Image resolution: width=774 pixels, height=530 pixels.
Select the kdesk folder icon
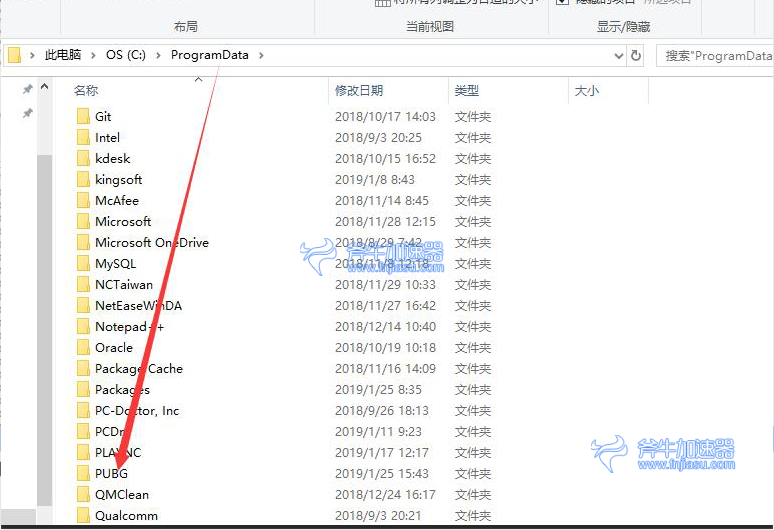[x=83, y=158]
